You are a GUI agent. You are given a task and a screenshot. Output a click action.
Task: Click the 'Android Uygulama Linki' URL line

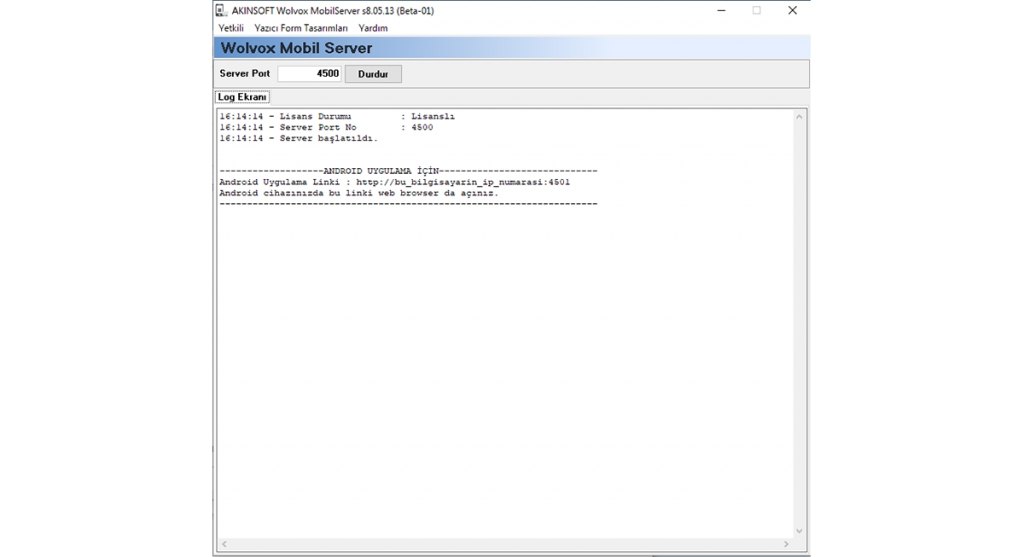394,182
